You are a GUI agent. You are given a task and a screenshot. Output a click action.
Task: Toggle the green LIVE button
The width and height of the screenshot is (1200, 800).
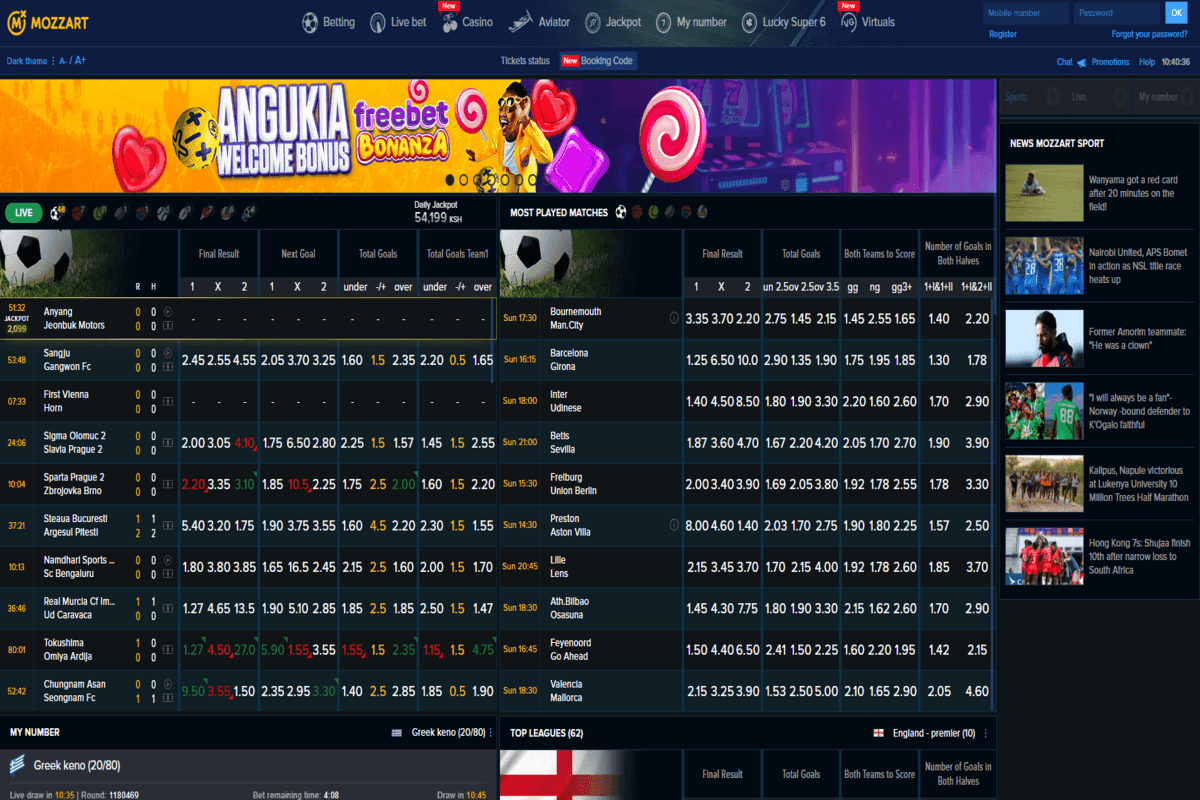[24, 213]
